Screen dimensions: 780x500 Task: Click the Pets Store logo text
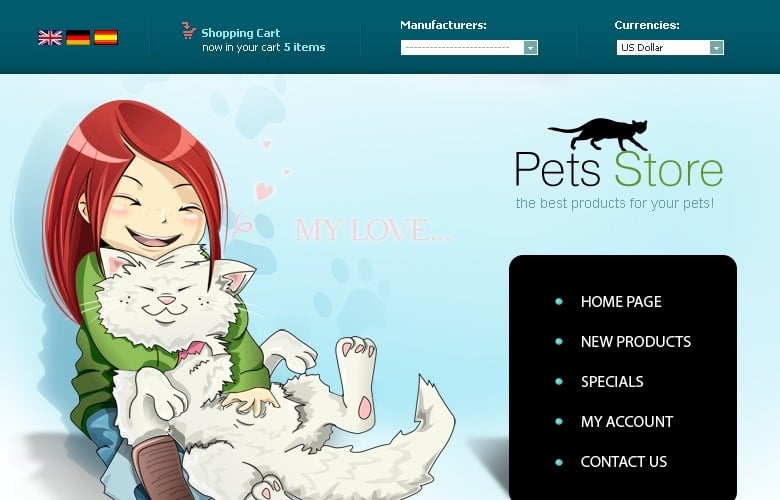619,169
